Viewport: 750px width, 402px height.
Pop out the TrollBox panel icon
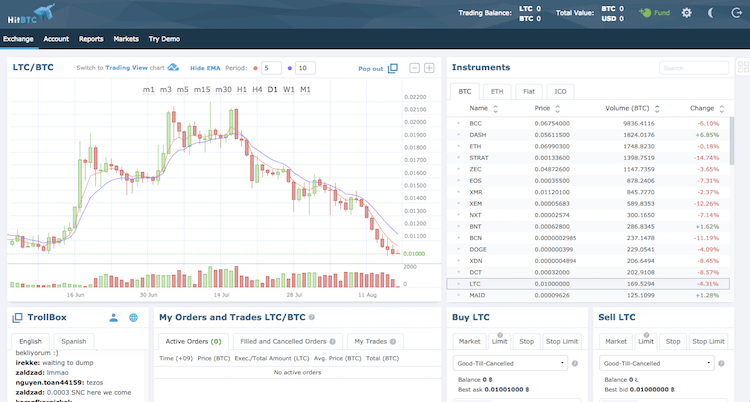17,317
